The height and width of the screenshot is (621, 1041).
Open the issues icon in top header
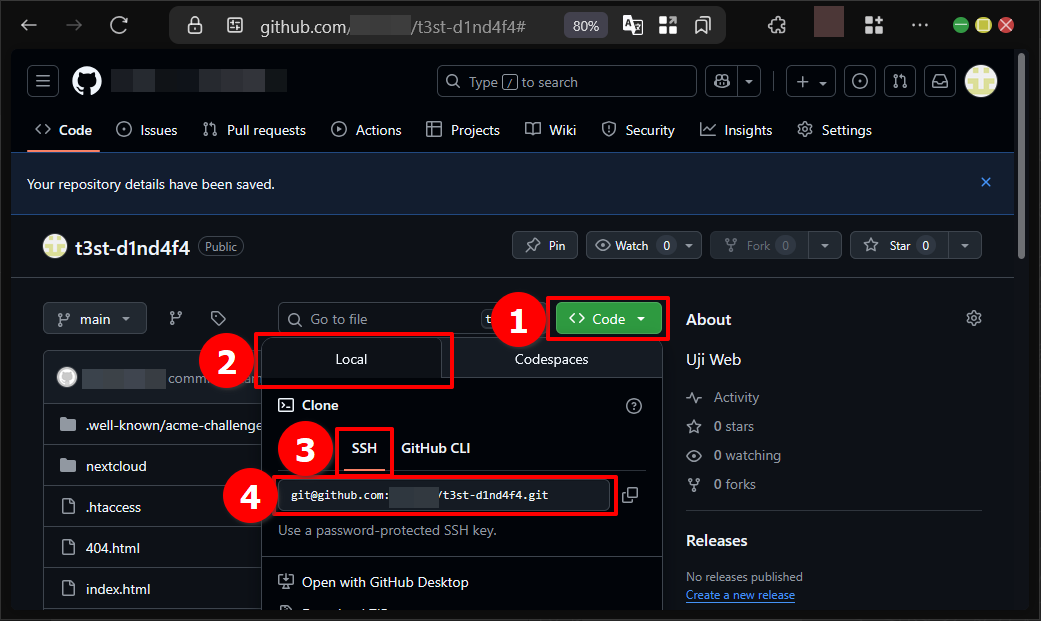click(x=860, y=82)
